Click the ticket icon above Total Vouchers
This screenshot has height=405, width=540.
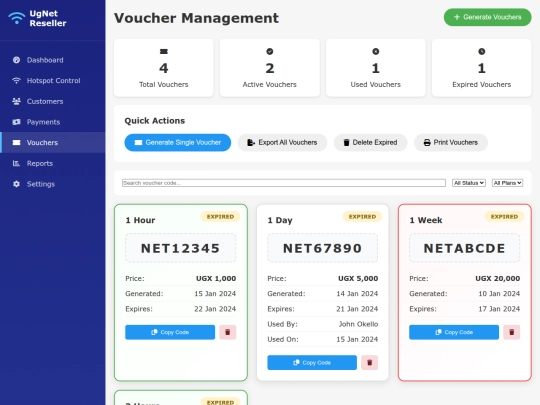164,52
